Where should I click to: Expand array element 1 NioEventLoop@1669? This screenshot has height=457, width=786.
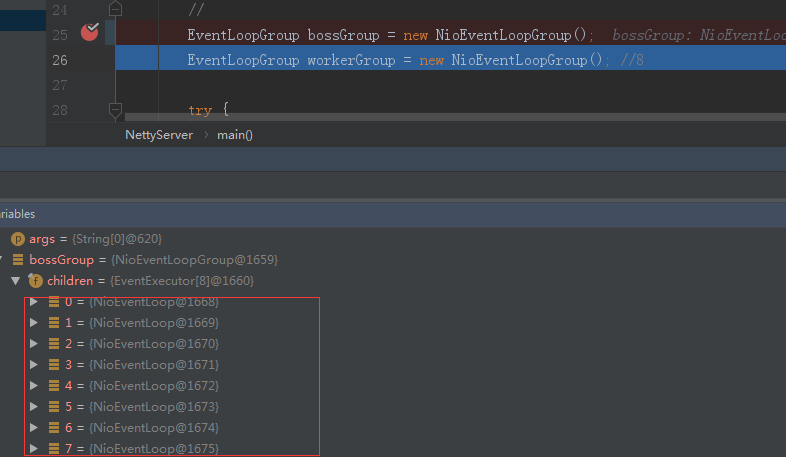(34, 323)
